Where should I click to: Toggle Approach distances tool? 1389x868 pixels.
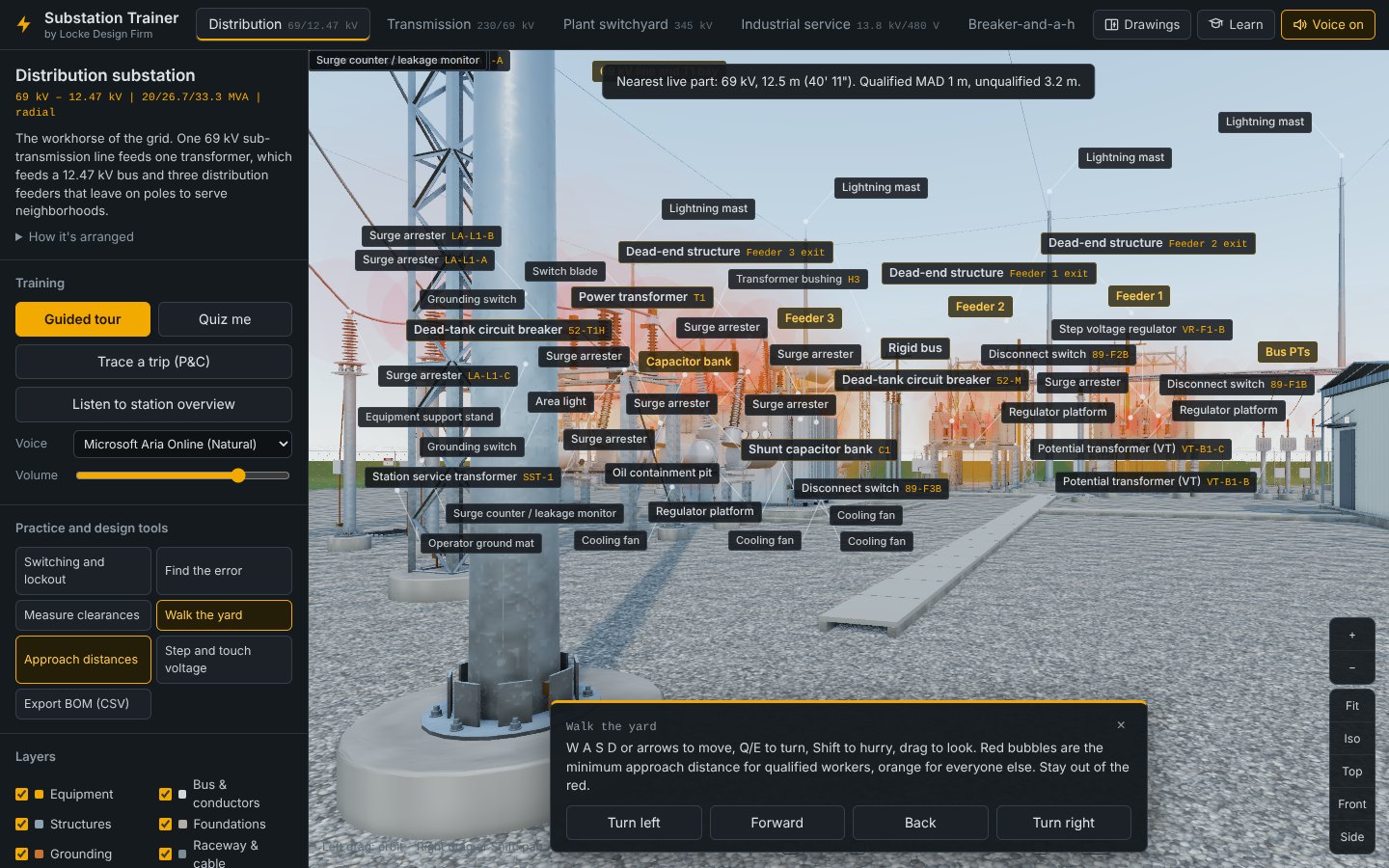(83, 660)
